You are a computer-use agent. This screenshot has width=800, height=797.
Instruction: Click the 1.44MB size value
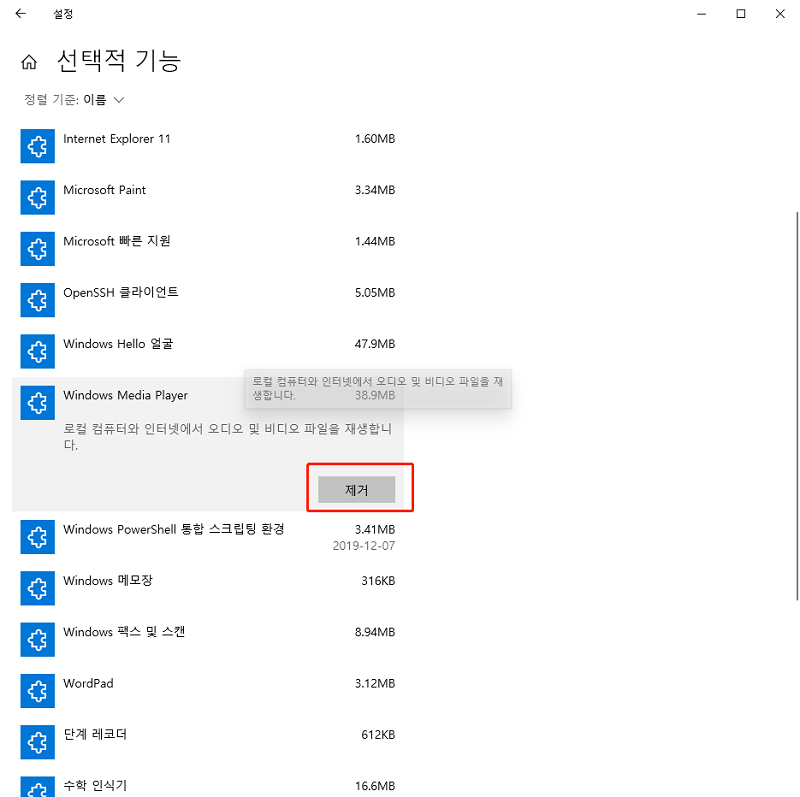point(375,241)
